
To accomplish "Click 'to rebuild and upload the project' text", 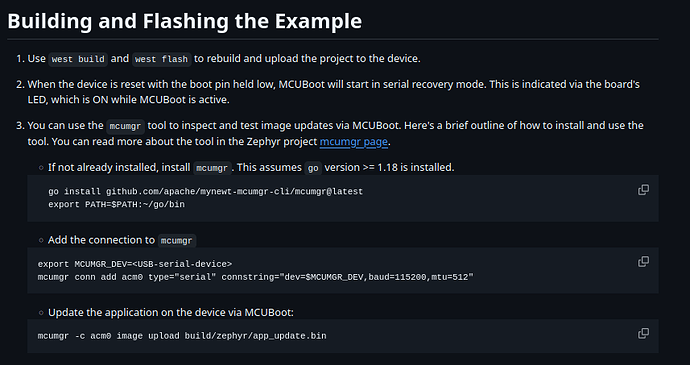I will [307, 59].
